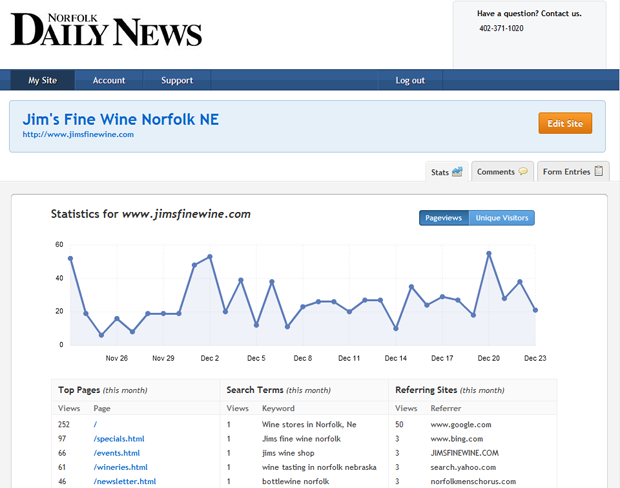The width and height of the screenshot is (620, 488).
Task: Switch chart to Unique Visitors
Action: (x=502, y=218)
